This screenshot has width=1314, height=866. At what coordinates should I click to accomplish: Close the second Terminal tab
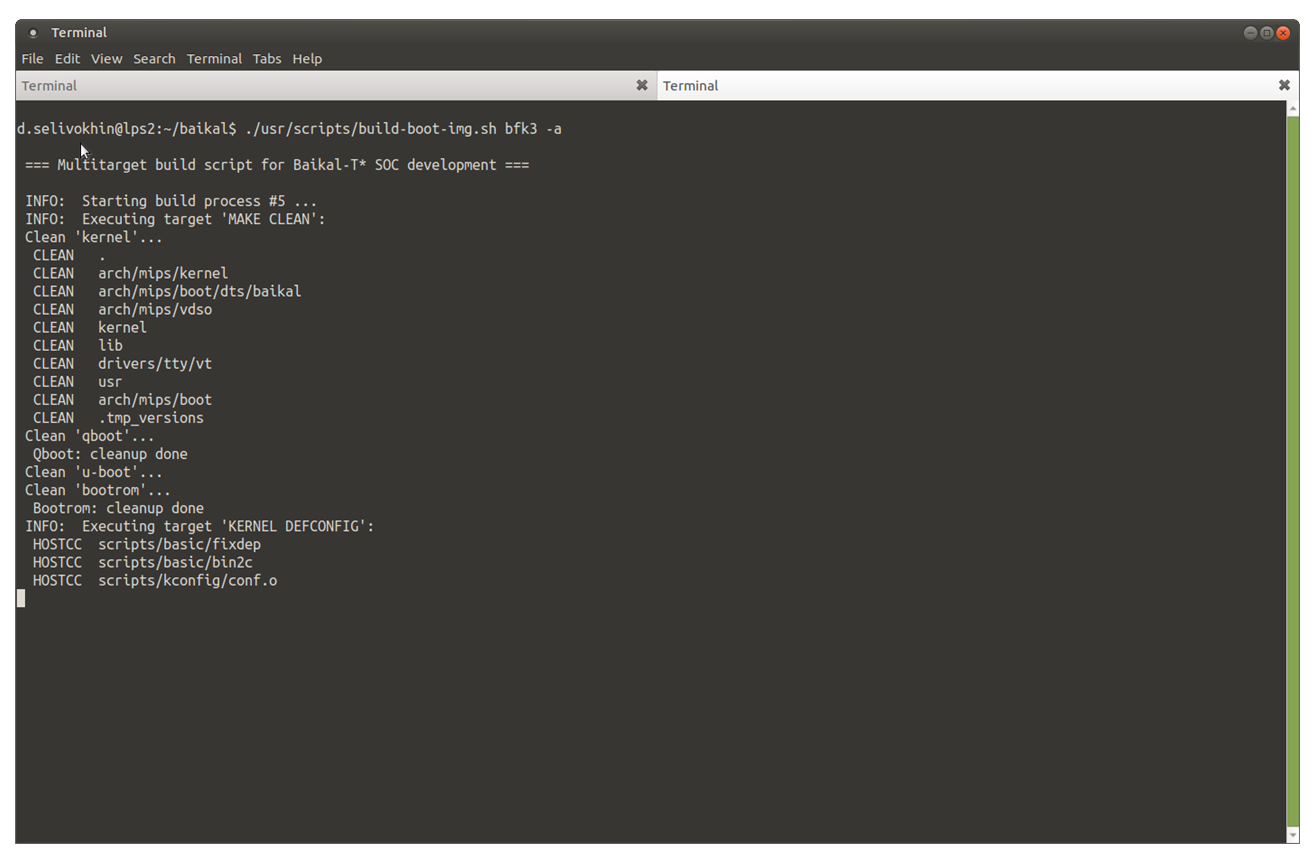(x=1284, y=86)
